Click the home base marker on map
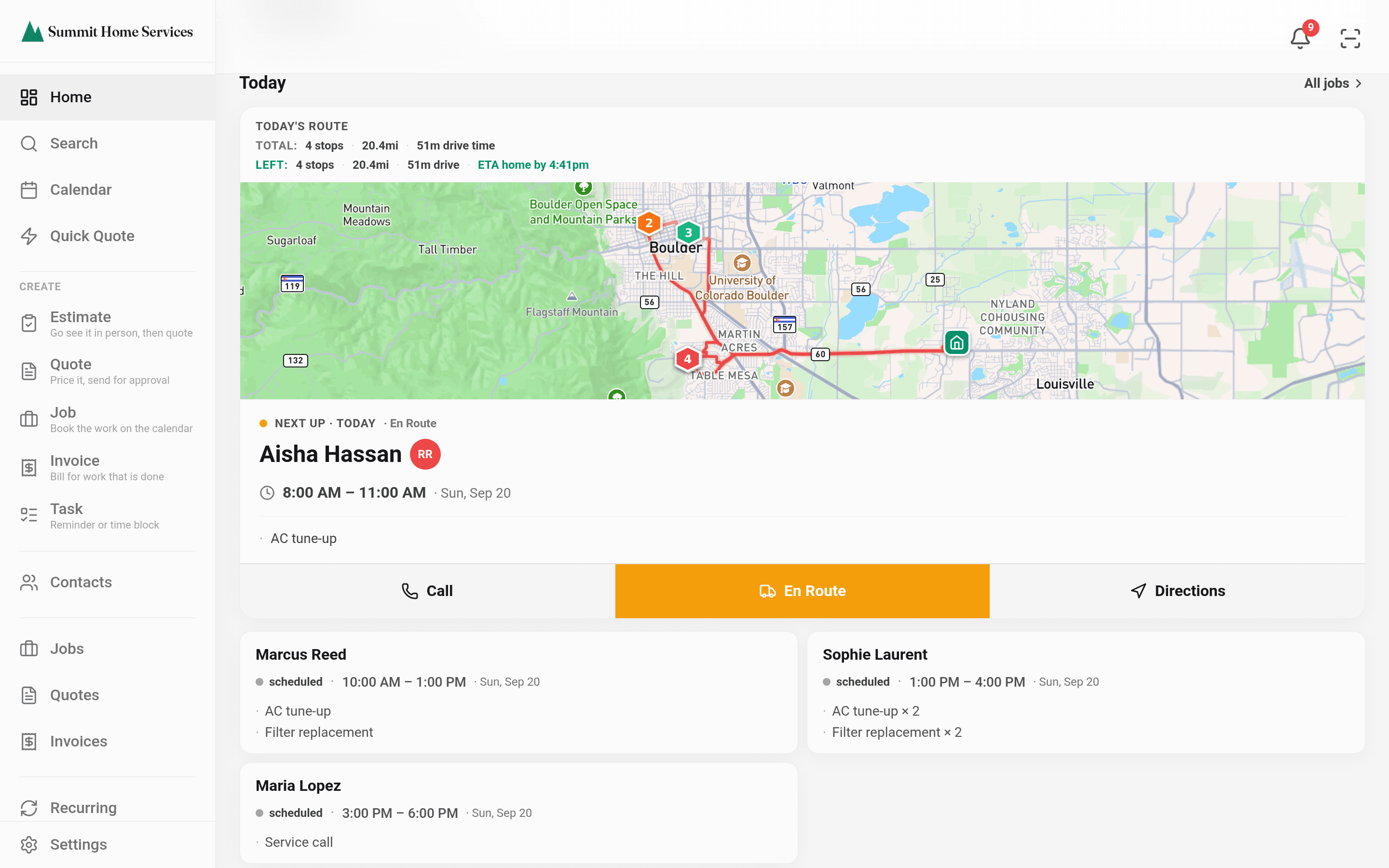The image size is (1389, 868). (x=956, y=343)
